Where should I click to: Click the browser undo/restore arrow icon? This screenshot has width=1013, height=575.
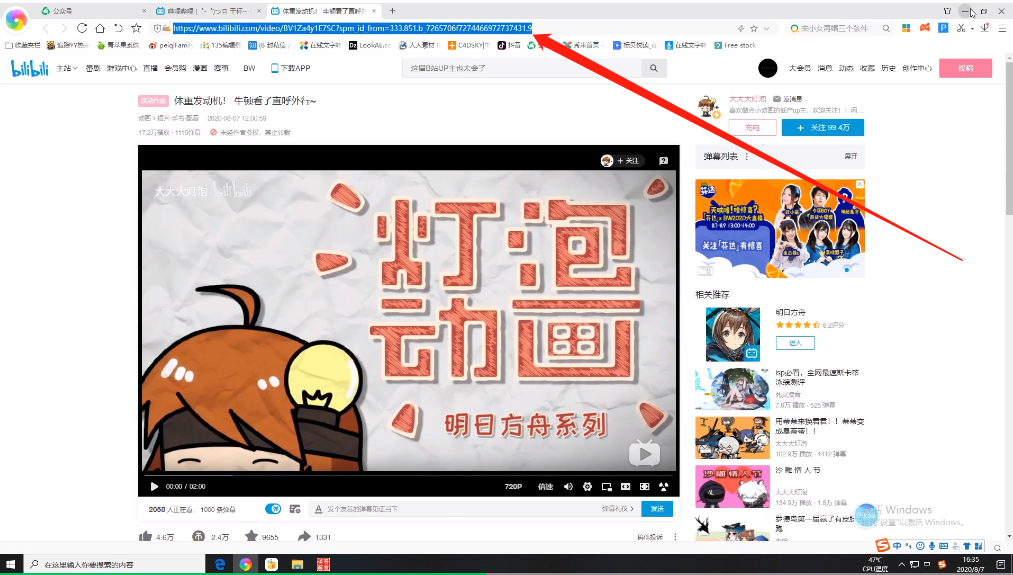118,28
